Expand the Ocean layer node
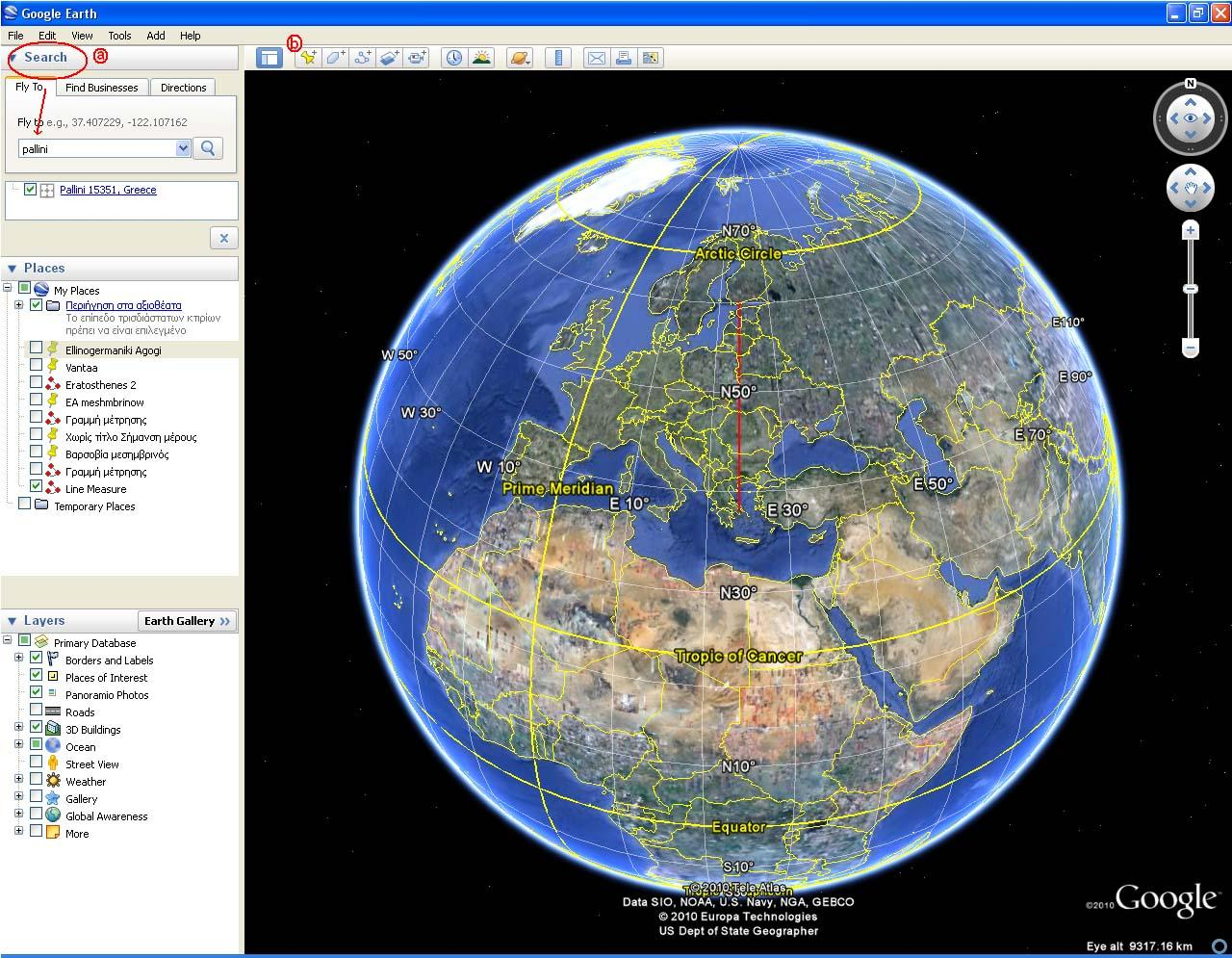The width and height of the screenshot is (1232, 958). tap(18, 745)
